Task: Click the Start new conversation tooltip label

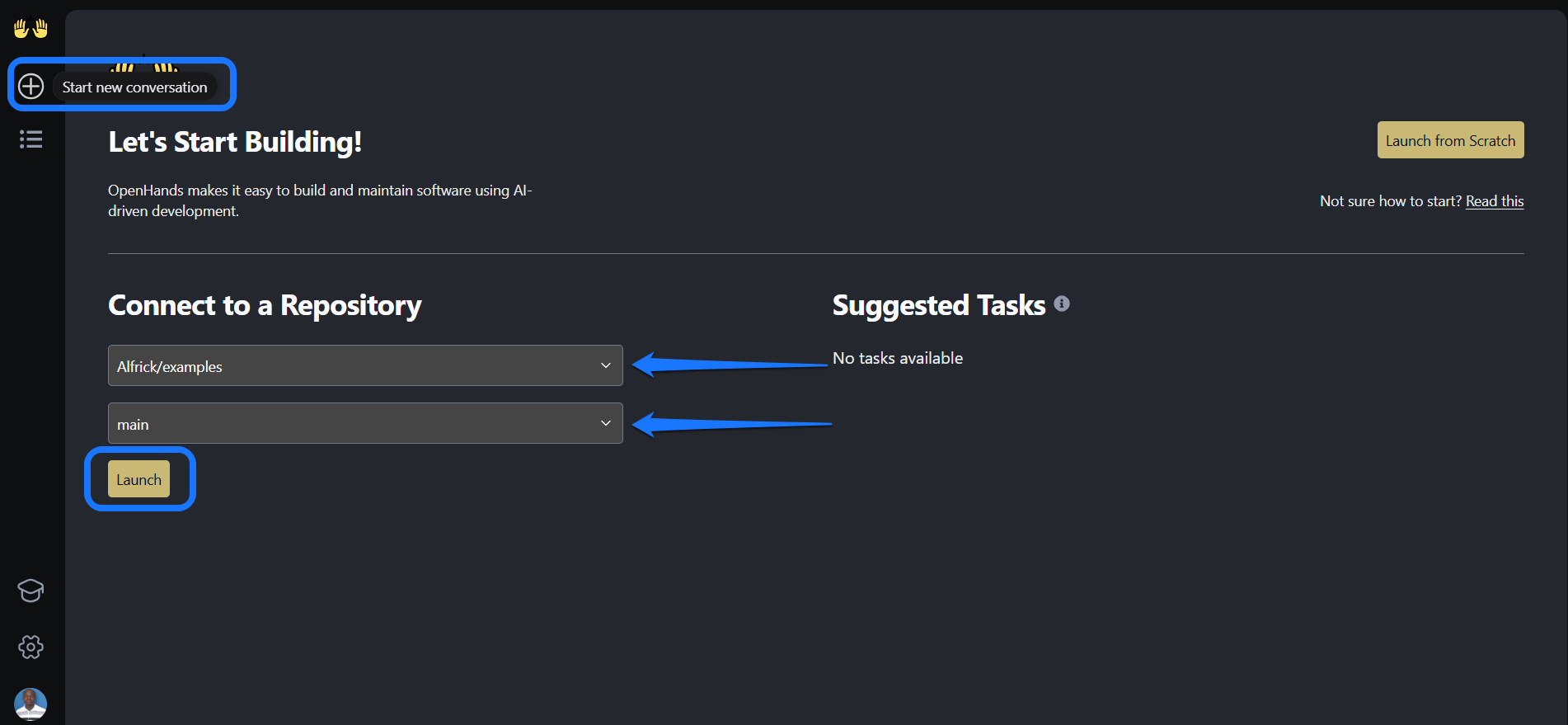Action: [135, 87]
